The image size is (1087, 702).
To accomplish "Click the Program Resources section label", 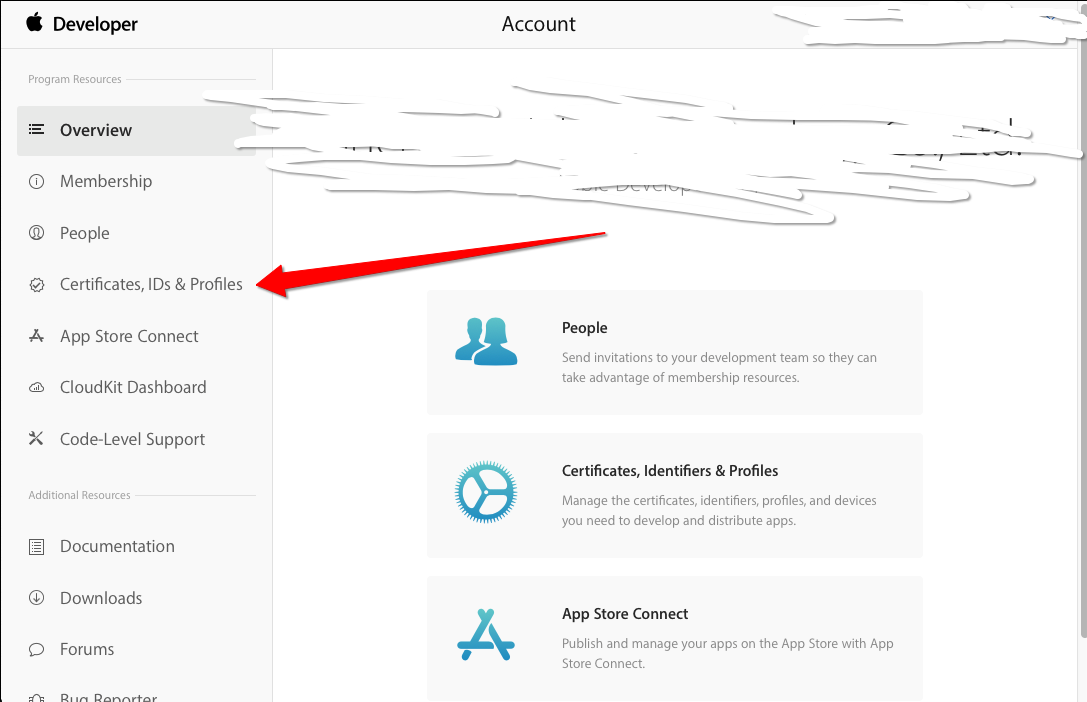I will coord(75,80).
